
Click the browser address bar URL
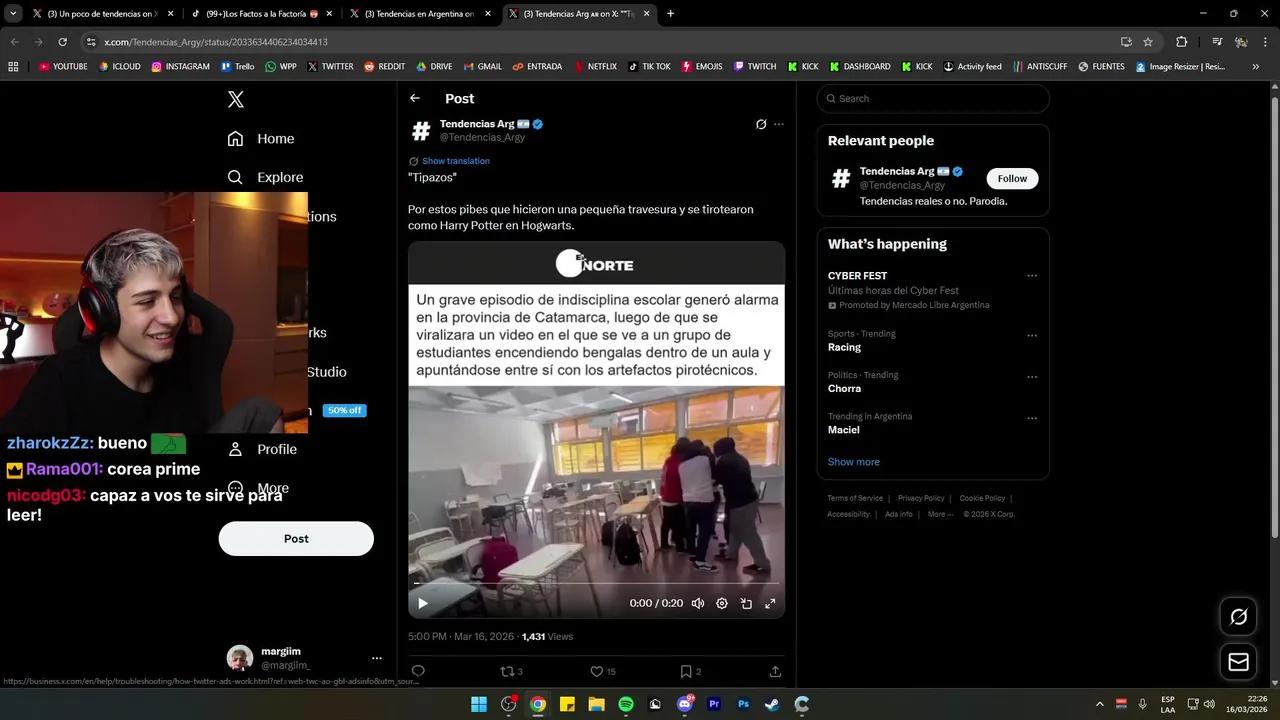(x=216, y=42)
